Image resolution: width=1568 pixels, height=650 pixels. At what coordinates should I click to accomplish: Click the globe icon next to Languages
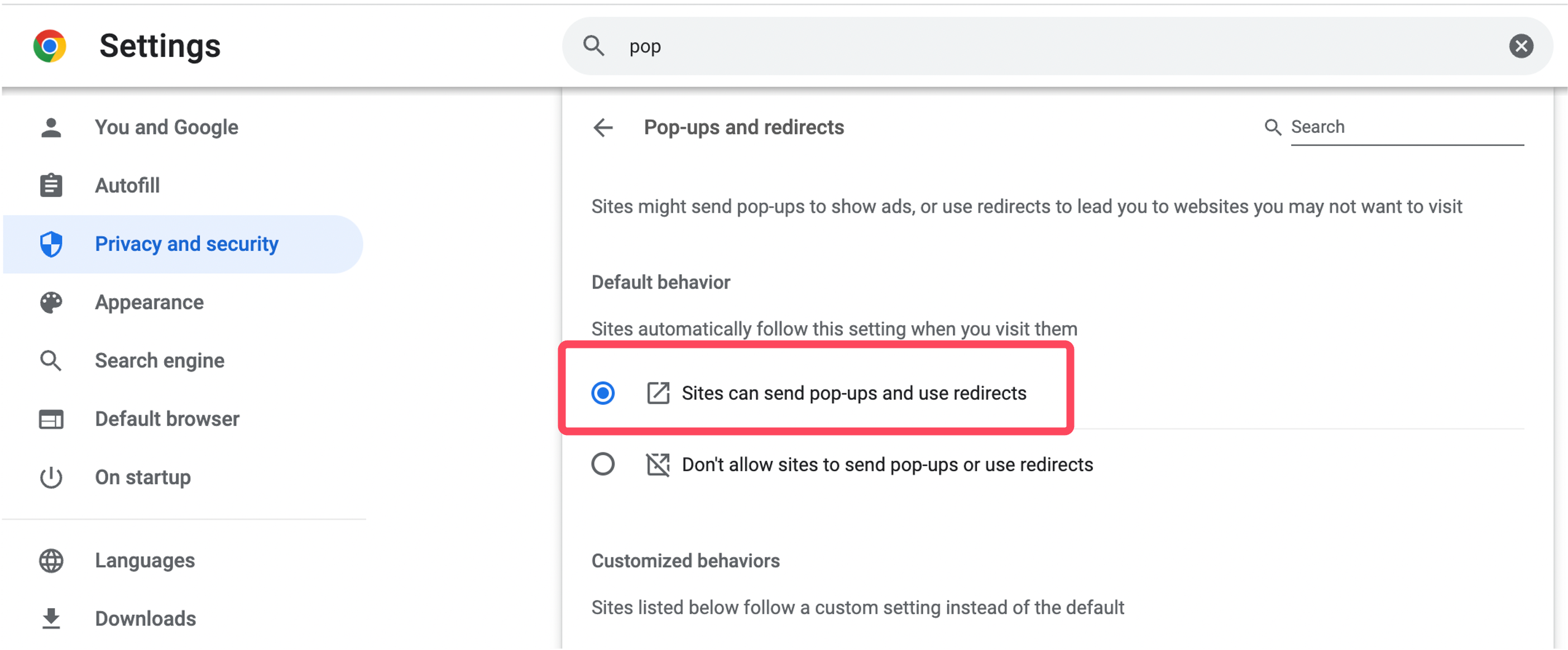coord(51,561)
